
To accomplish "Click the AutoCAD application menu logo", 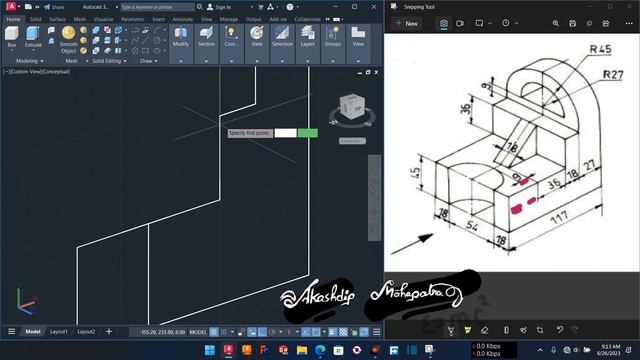I will pyautogui.click(x=11, y=7).
